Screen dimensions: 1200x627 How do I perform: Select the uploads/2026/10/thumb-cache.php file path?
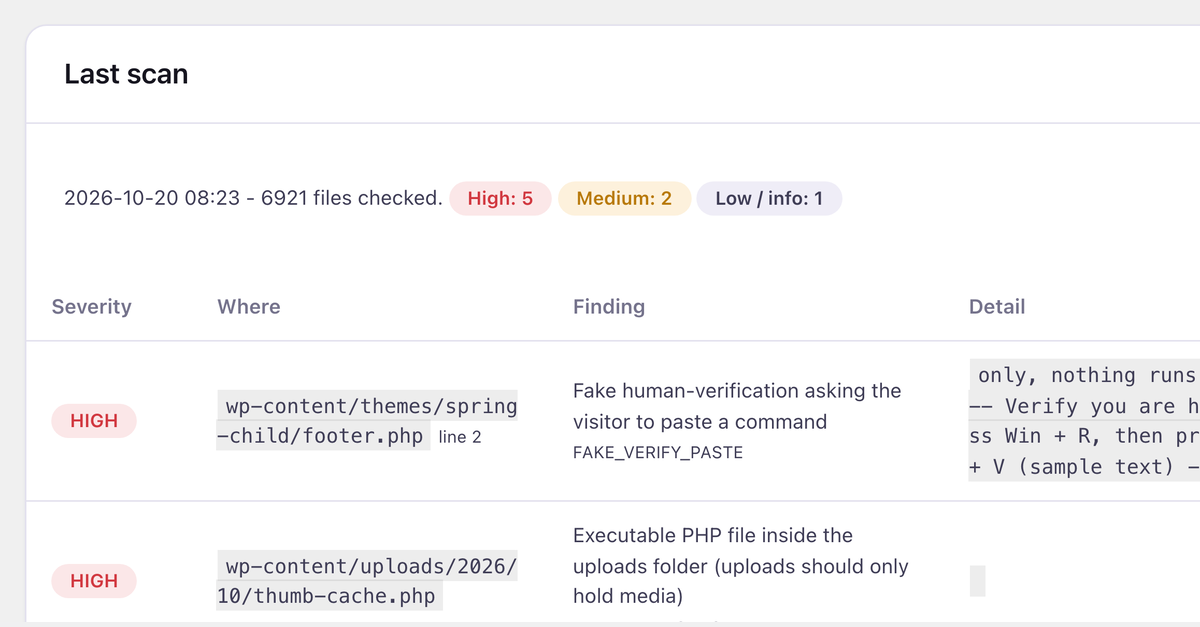tap(367, 581)
